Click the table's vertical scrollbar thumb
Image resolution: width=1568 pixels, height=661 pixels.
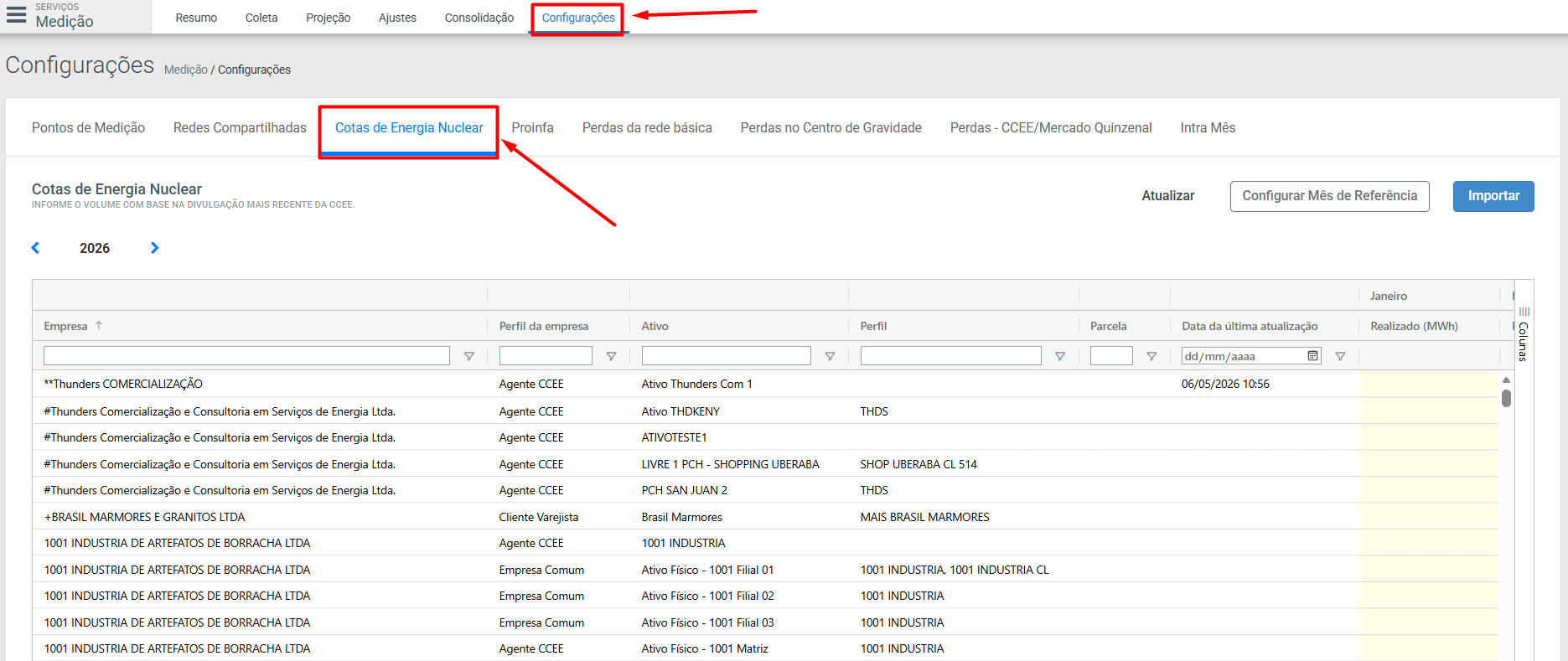[x=1506, y=398]
